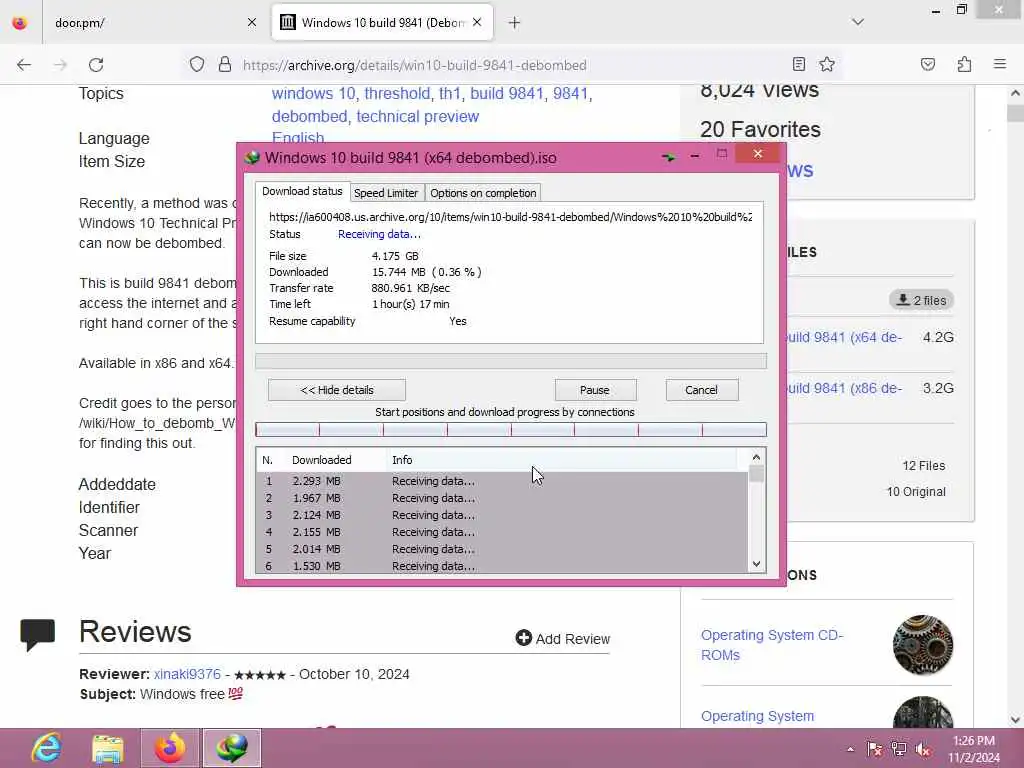Switch to Speed Limiter tab
Screen dimensions: 1024x768
(x=385, y=193)
